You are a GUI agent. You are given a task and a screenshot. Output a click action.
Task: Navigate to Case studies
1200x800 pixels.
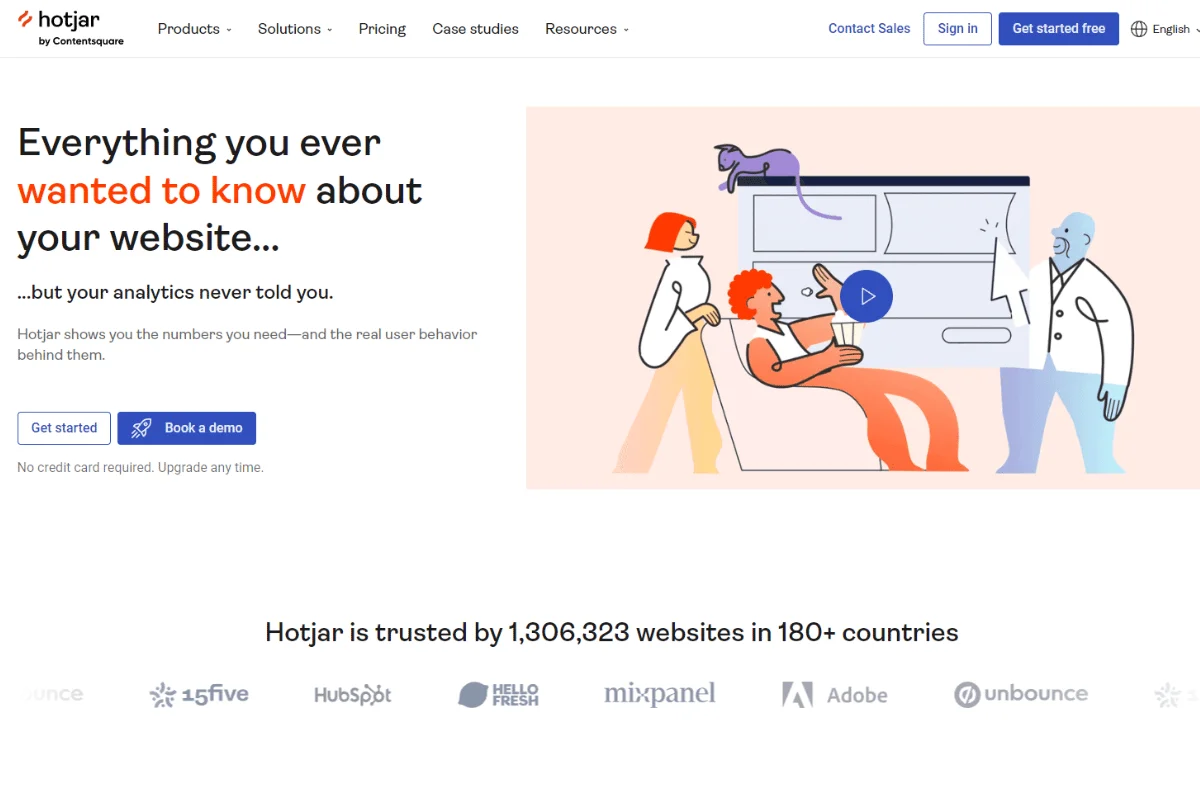pos(475,29)
